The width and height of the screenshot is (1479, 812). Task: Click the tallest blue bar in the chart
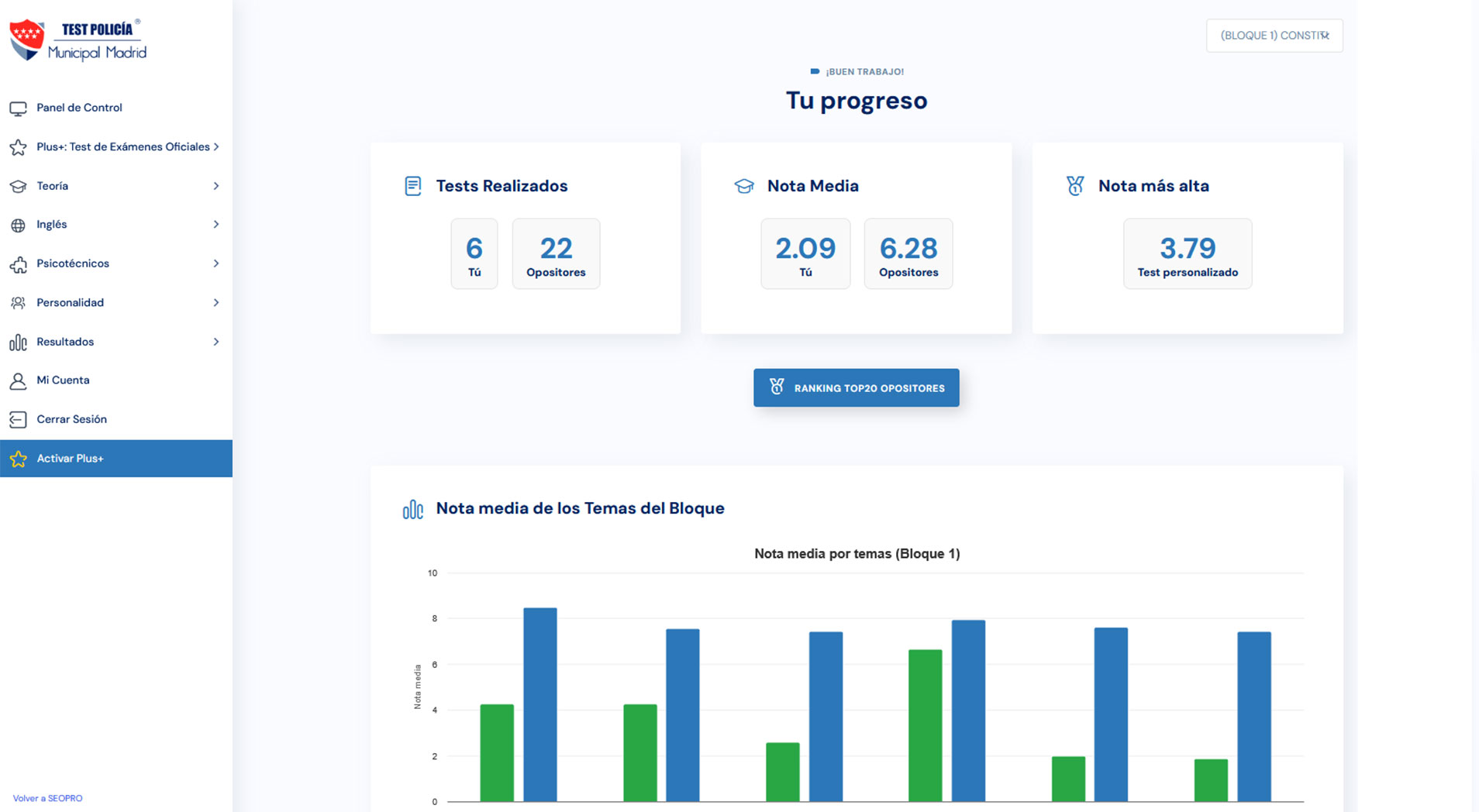[x=540, y=704]
